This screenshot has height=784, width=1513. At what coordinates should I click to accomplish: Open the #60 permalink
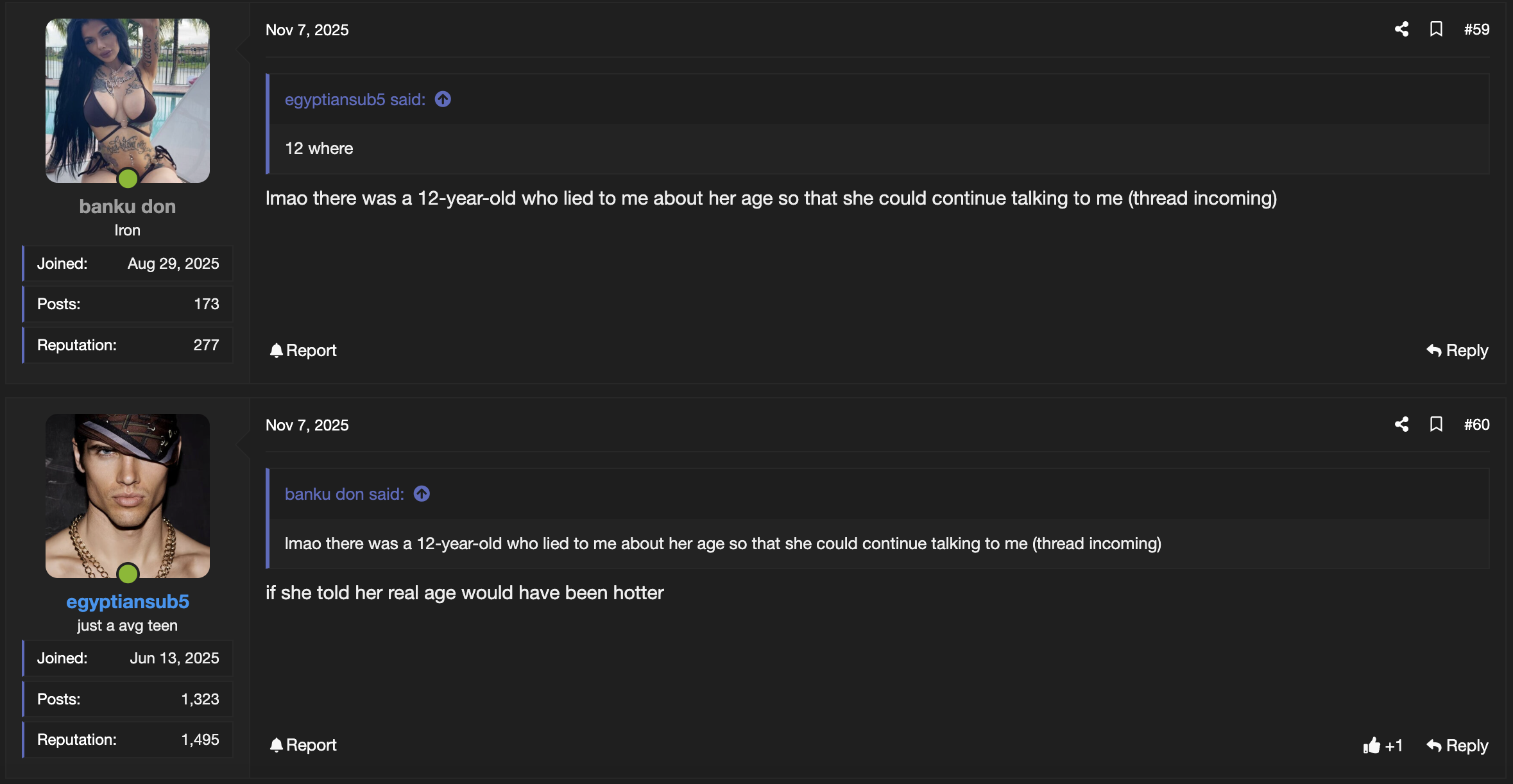1477,424
